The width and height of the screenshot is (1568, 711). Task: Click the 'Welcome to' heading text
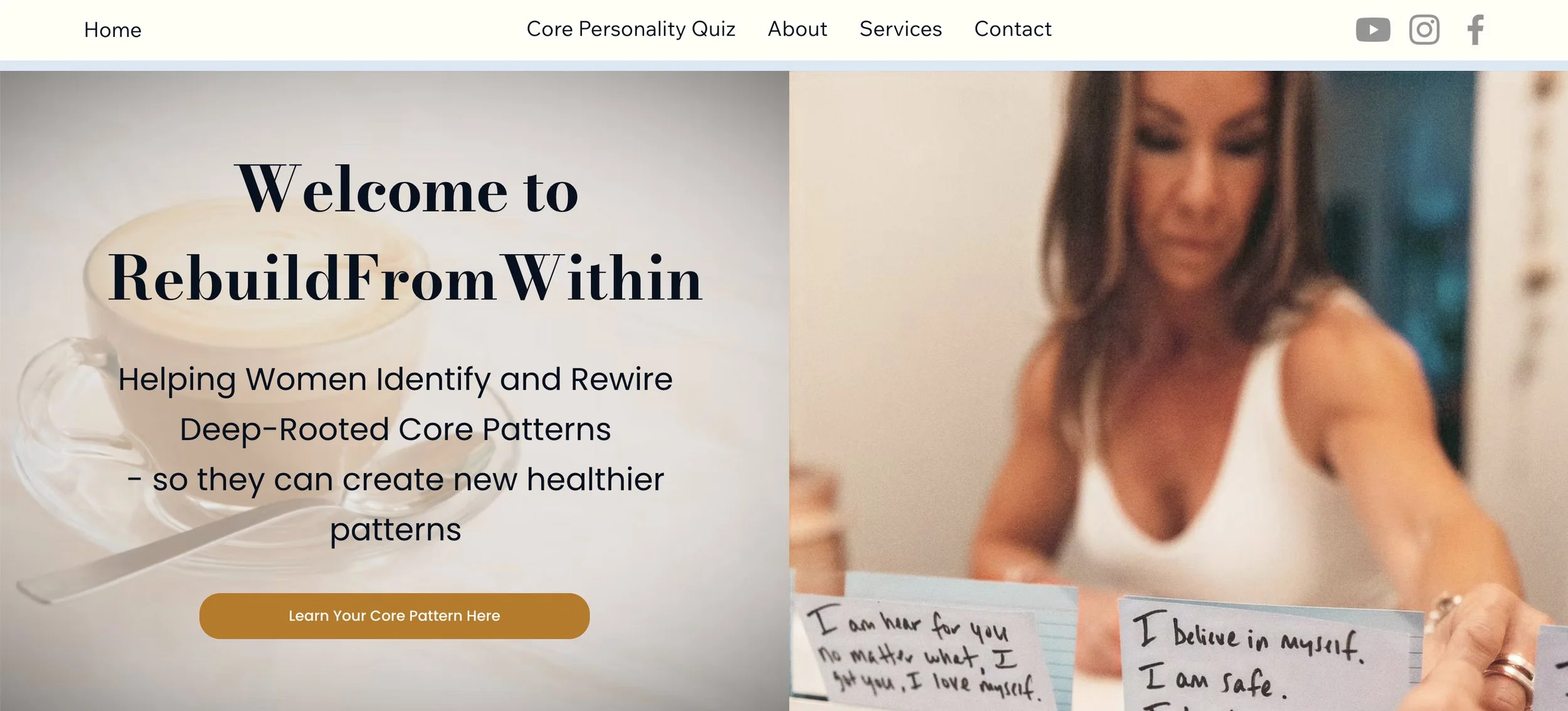point(406,189)
